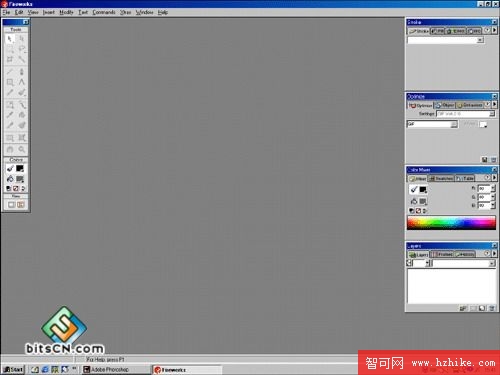The width and height of the screenshot is (500, 375).
Task: Open the stroke category dropdown
Action: pyautogui.click(x=480, y=40)
